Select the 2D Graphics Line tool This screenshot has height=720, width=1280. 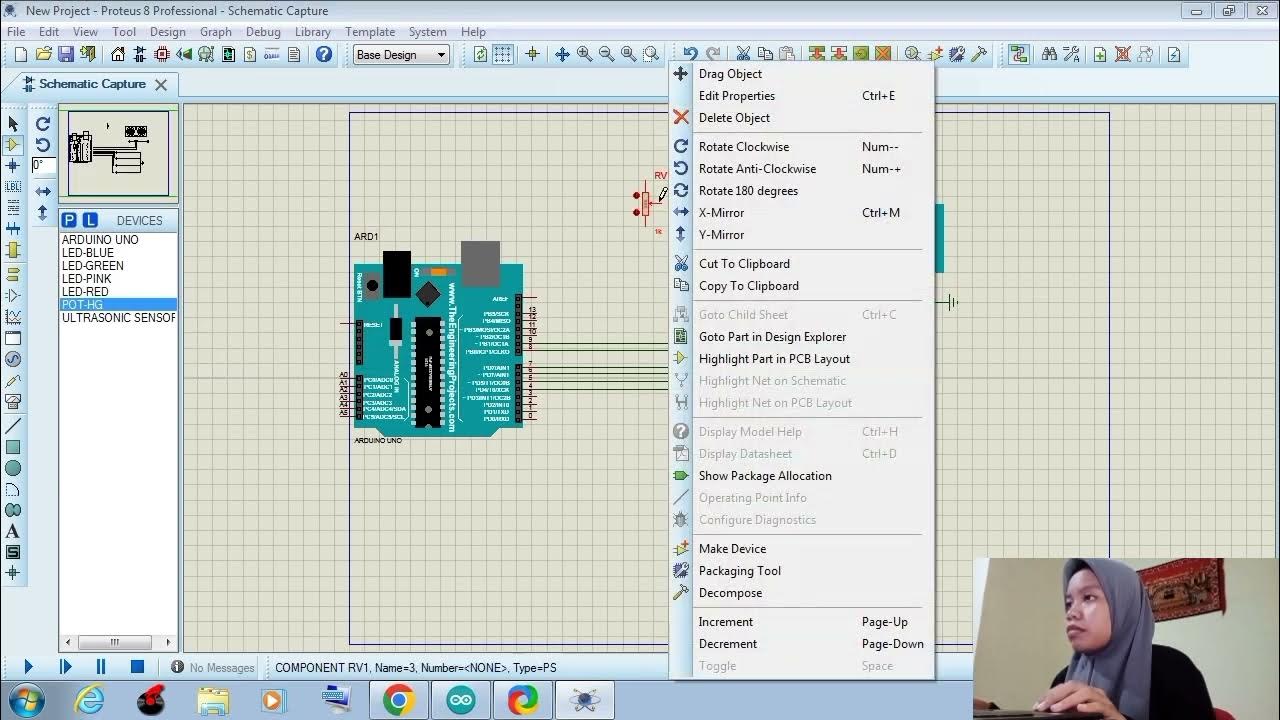pyautogui.click(x=13, y=425)
